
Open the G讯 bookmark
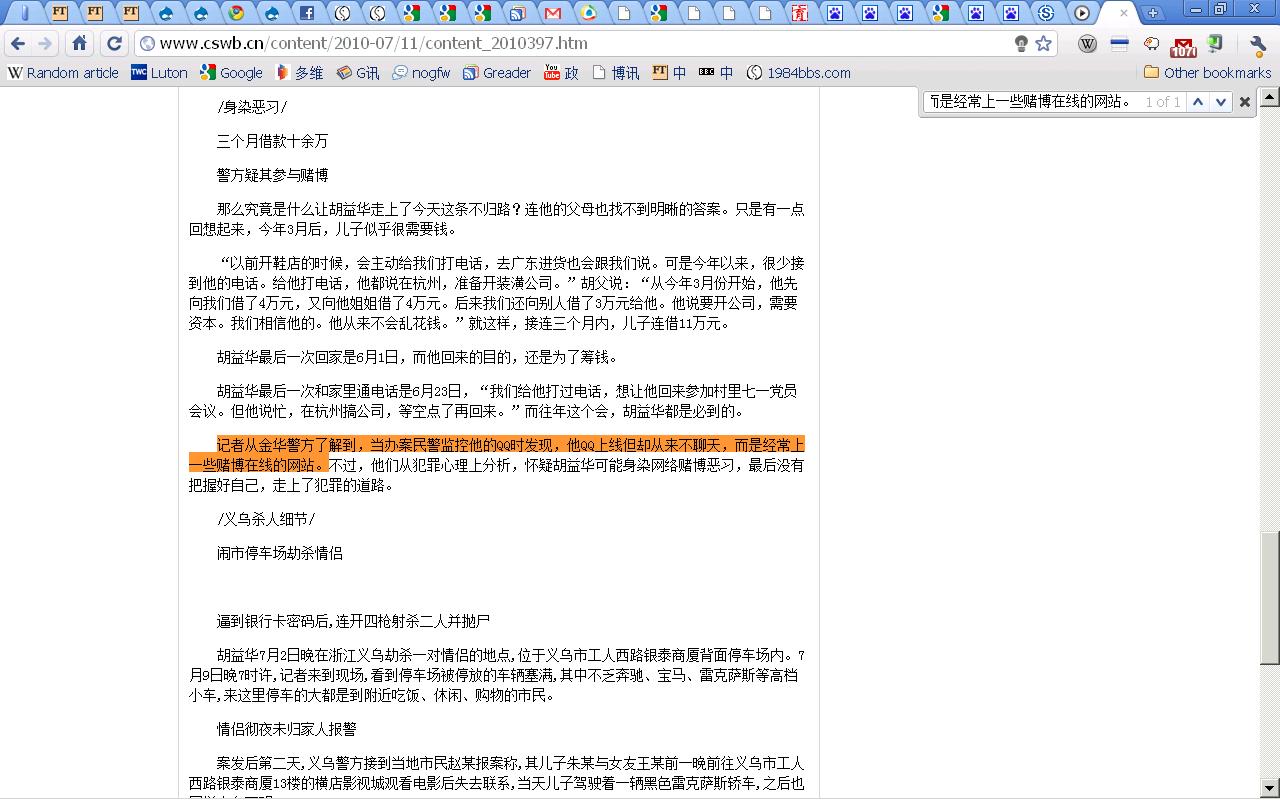(x=358, y=73)
